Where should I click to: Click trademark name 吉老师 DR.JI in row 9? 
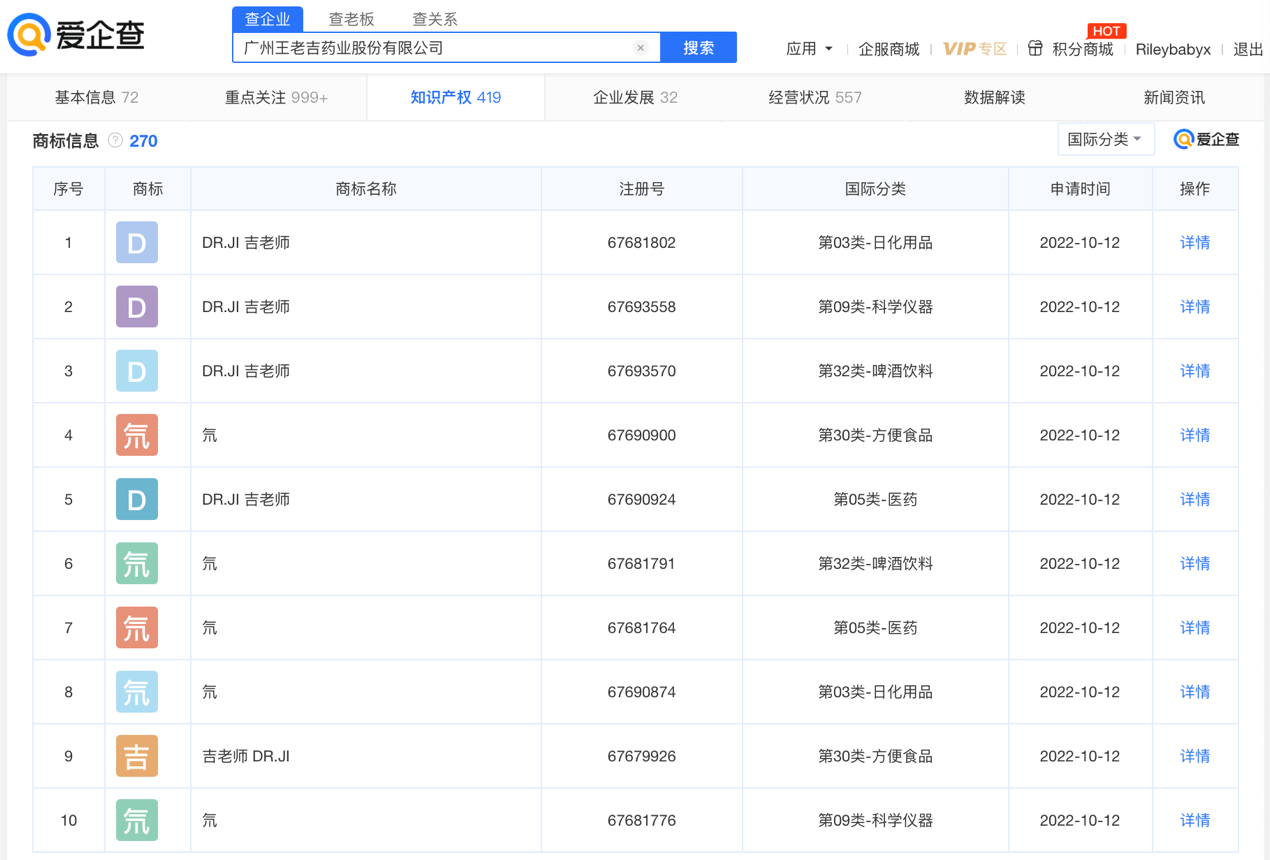[x=246, y=756]
